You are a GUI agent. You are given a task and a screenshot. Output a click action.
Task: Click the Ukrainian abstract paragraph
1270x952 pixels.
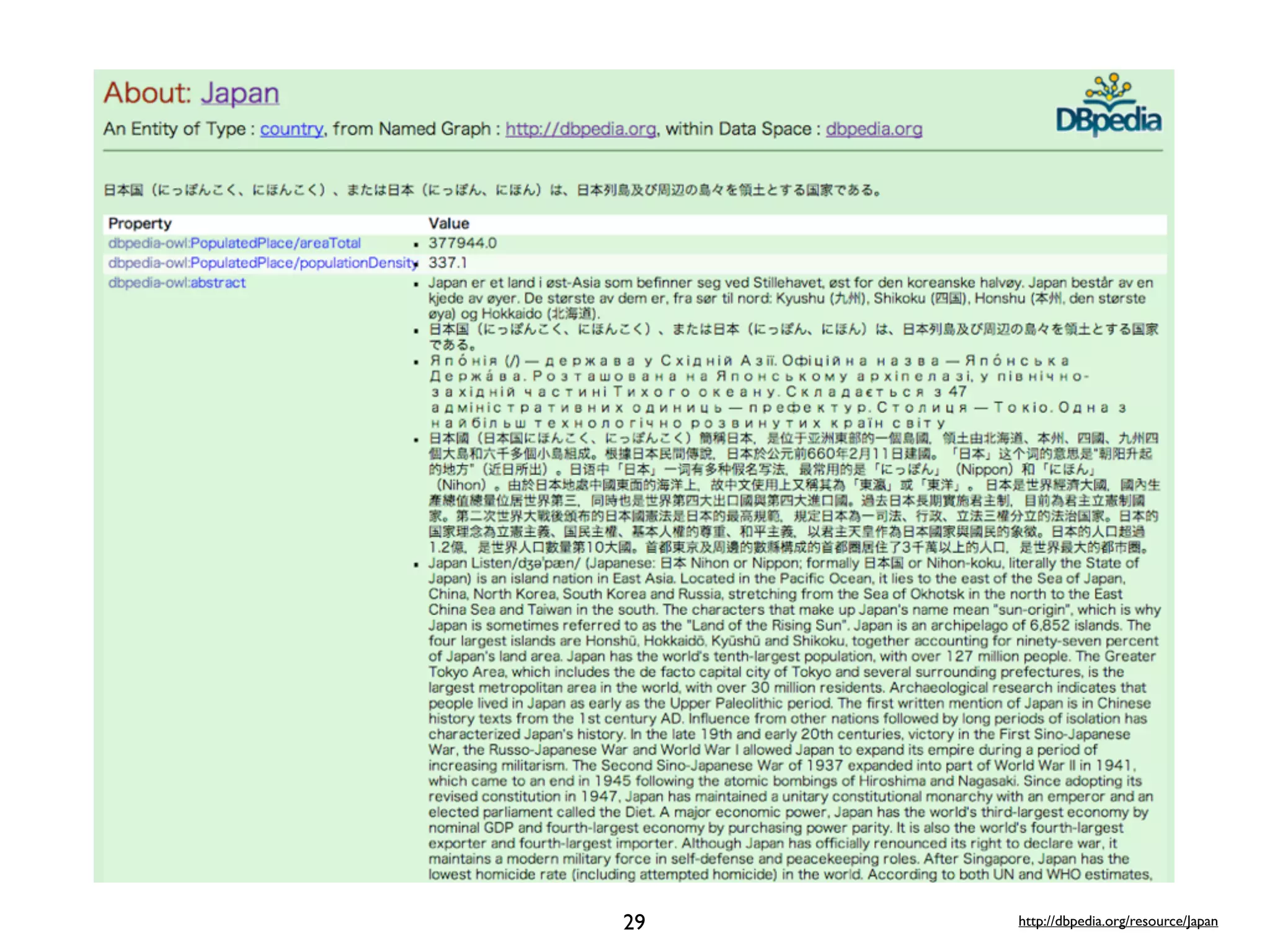point(778,392)
